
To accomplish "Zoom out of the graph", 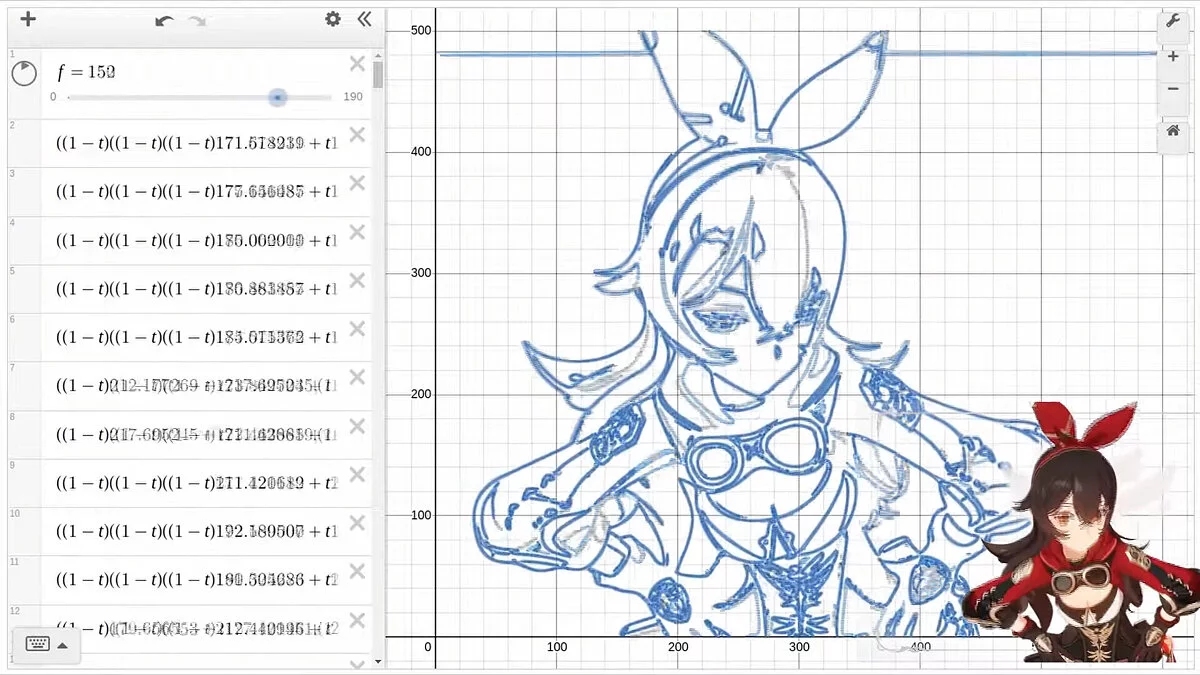I will click(x=1173, y=89).
